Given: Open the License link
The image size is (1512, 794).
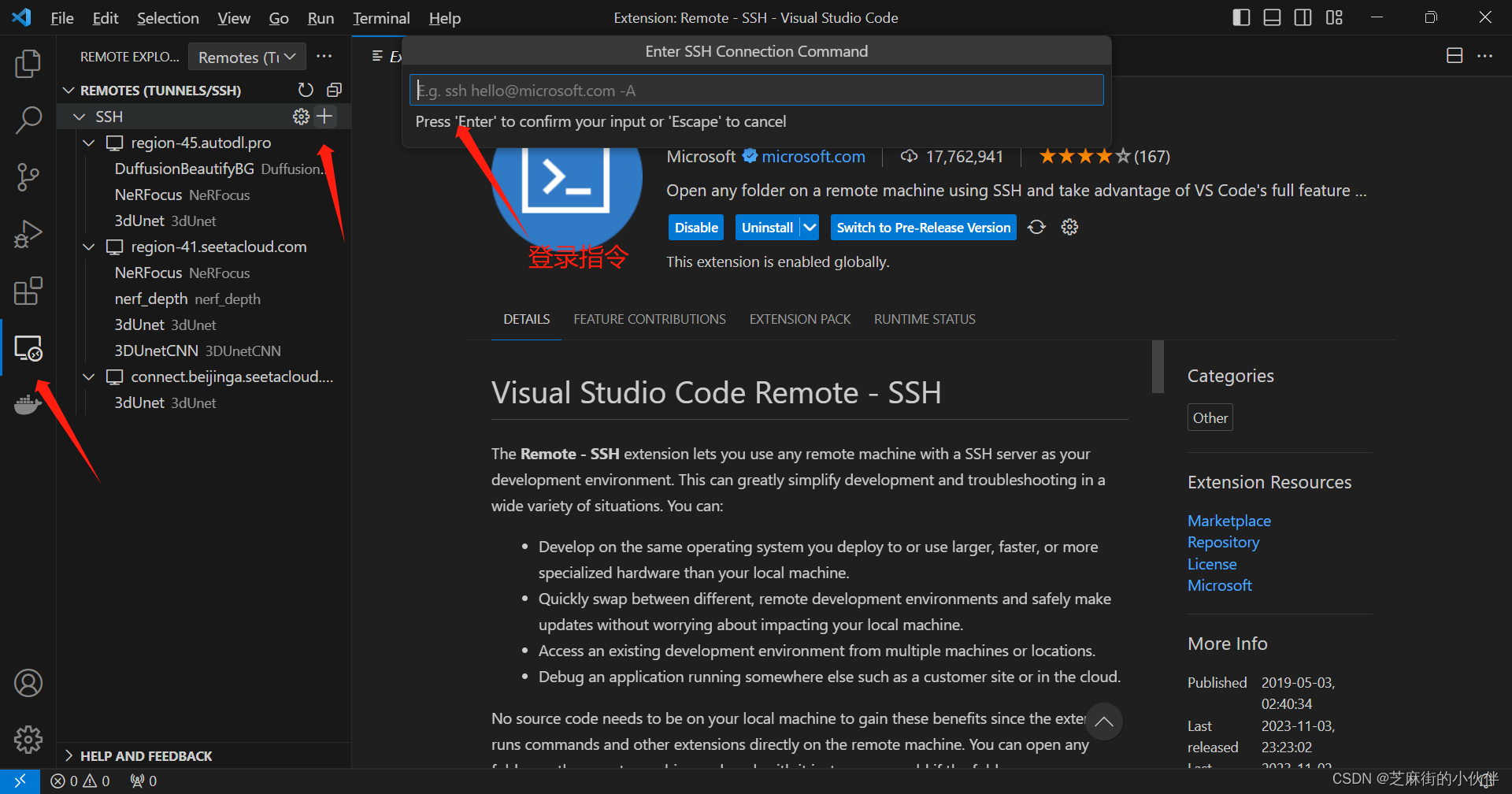Looking at the screenshot, I should click(1212, 564).
